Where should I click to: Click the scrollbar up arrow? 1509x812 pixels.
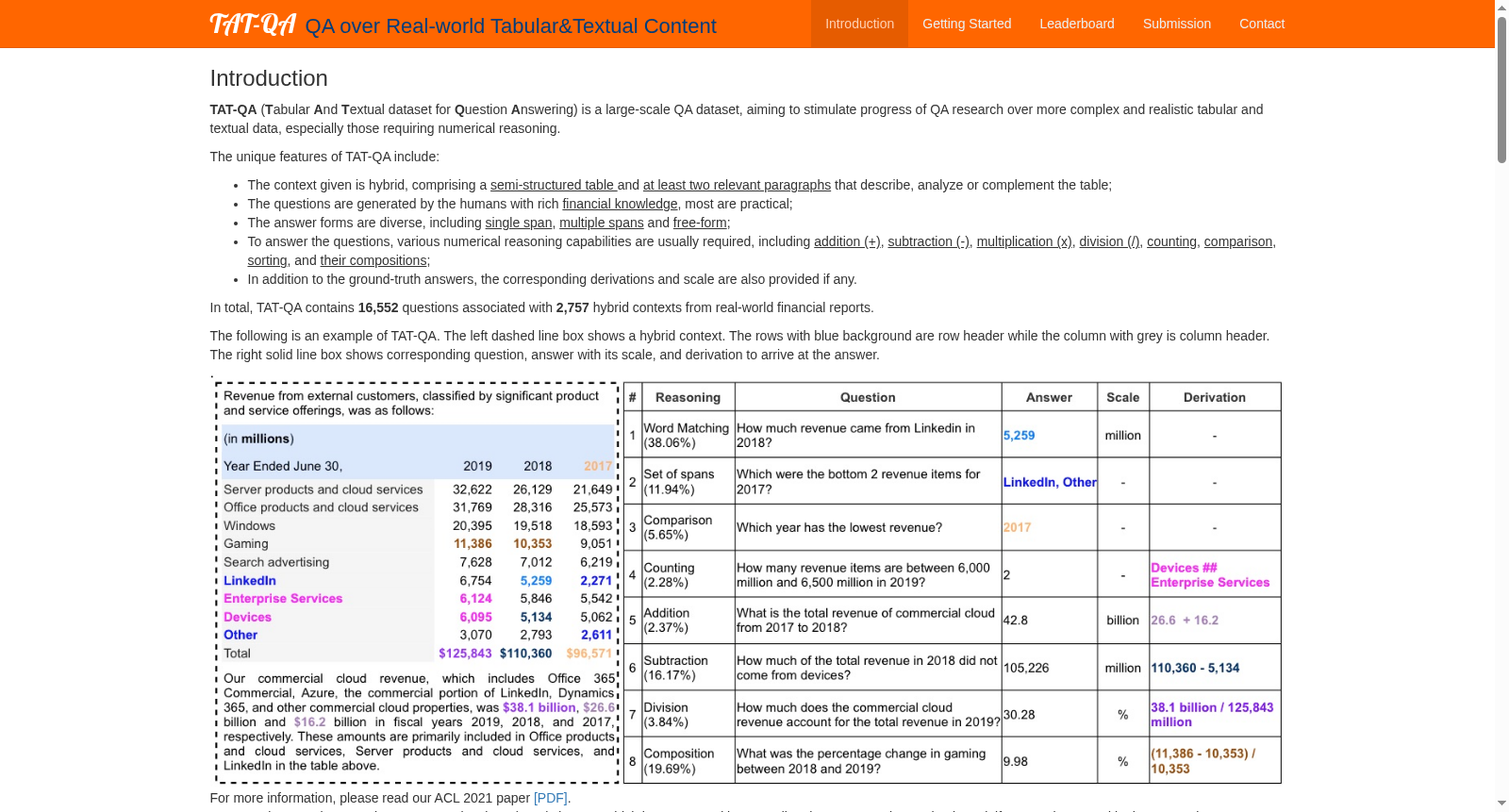[1501, 8]
